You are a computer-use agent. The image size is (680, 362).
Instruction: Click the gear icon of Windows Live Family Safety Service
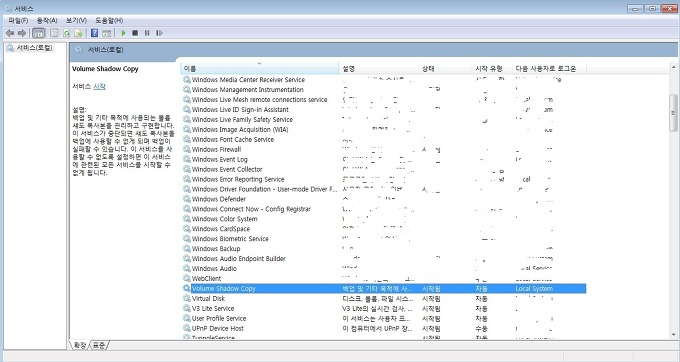click(x=186, y=119)
